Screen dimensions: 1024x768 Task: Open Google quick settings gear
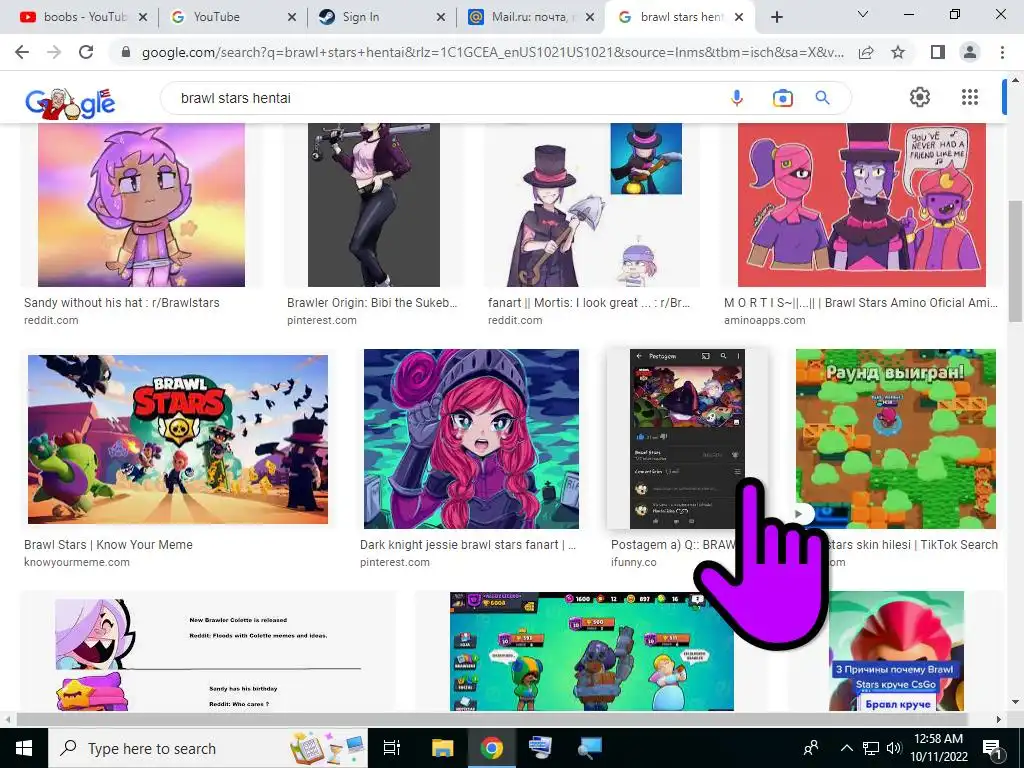(920, 97)
